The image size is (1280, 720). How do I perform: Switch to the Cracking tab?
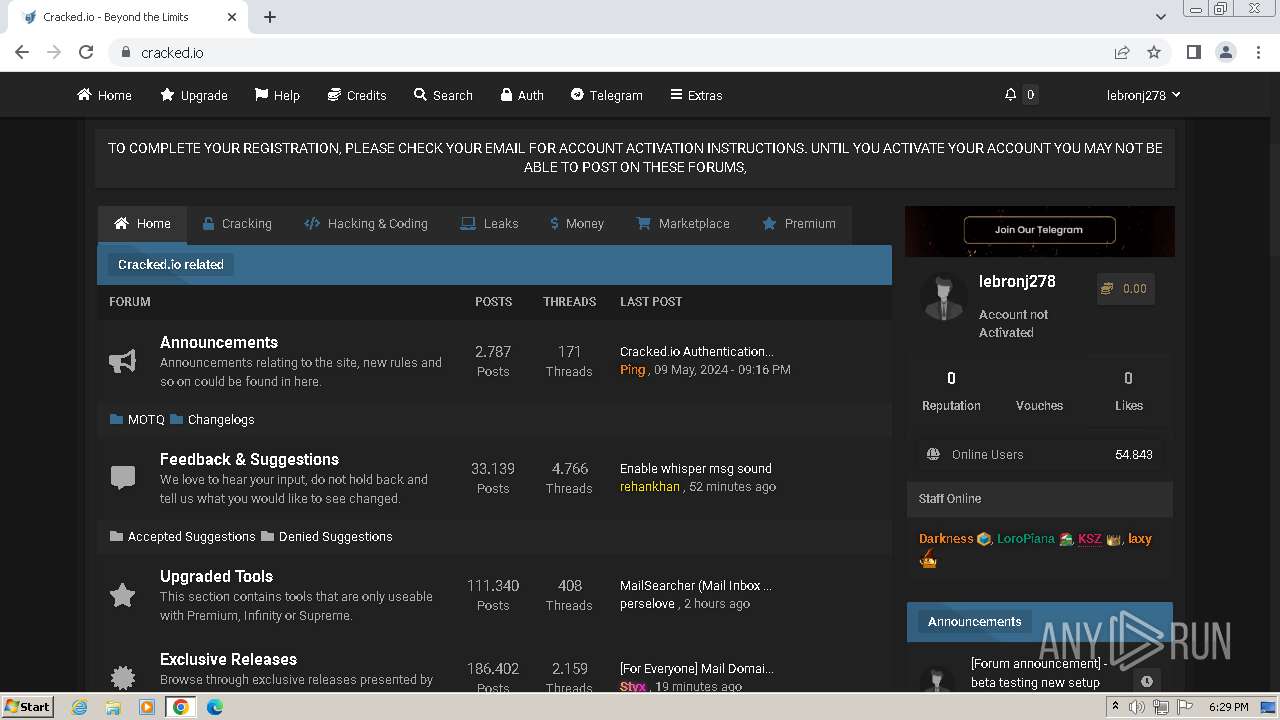coord(237,224)
